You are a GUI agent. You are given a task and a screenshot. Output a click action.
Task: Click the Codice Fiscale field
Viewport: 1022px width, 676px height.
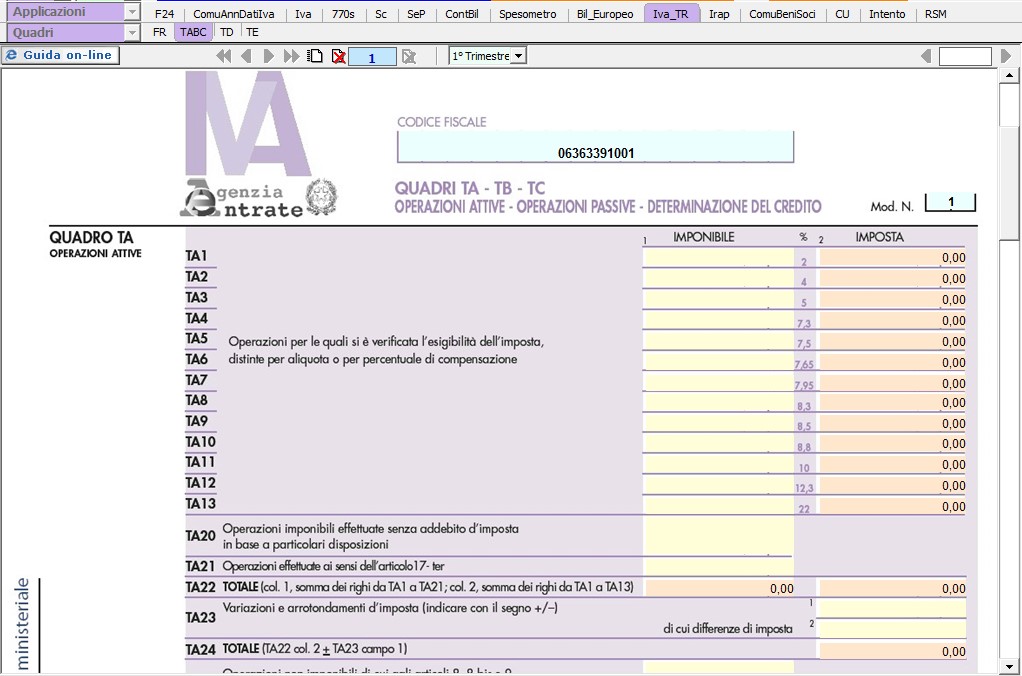coord(596,147)
